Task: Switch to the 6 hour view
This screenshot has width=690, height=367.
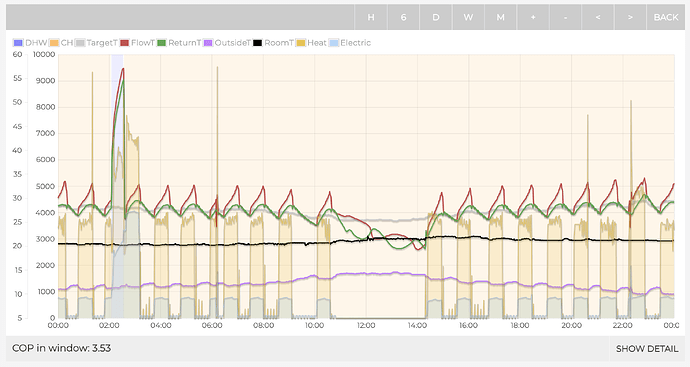Action: (404, 17)
